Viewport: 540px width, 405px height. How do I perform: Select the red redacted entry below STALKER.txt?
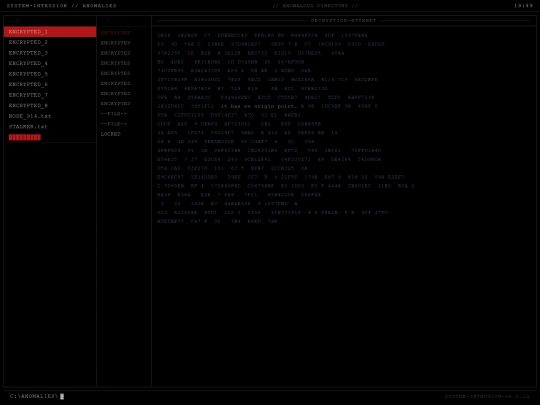pos(25,137)
